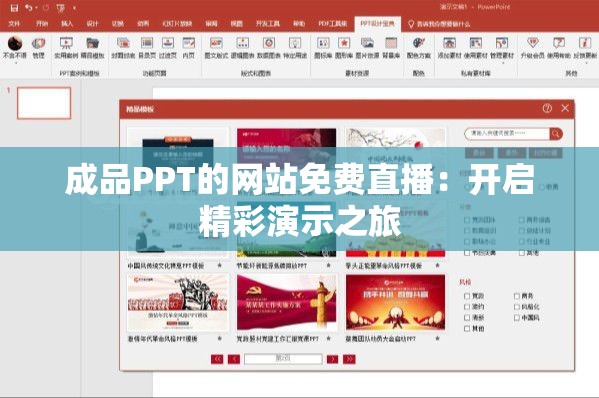Click the template search input in dialog
599x398 pixels.
507,134
